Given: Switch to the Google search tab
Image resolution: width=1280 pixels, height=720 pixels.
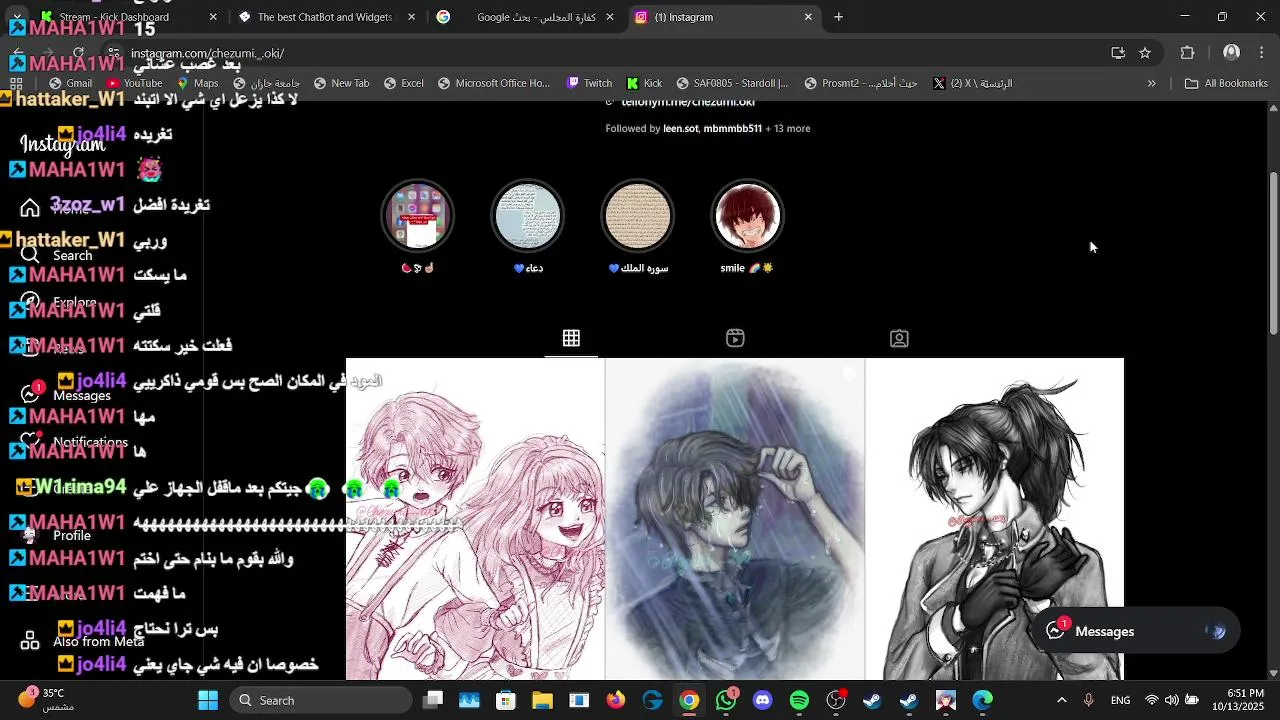Looking at the screenshot, I should coord(527,17).
